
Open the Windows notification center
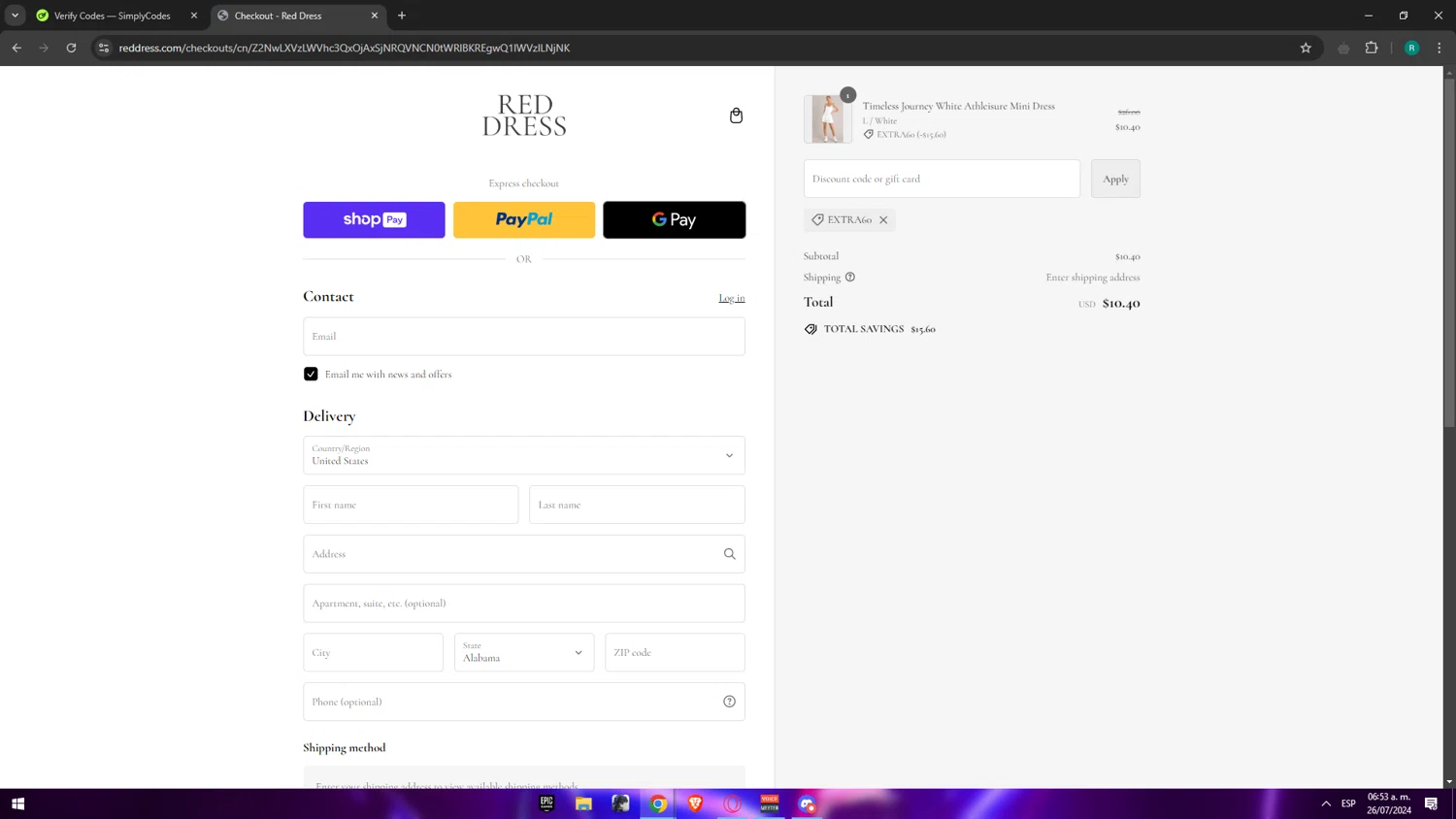(1431, 803)
